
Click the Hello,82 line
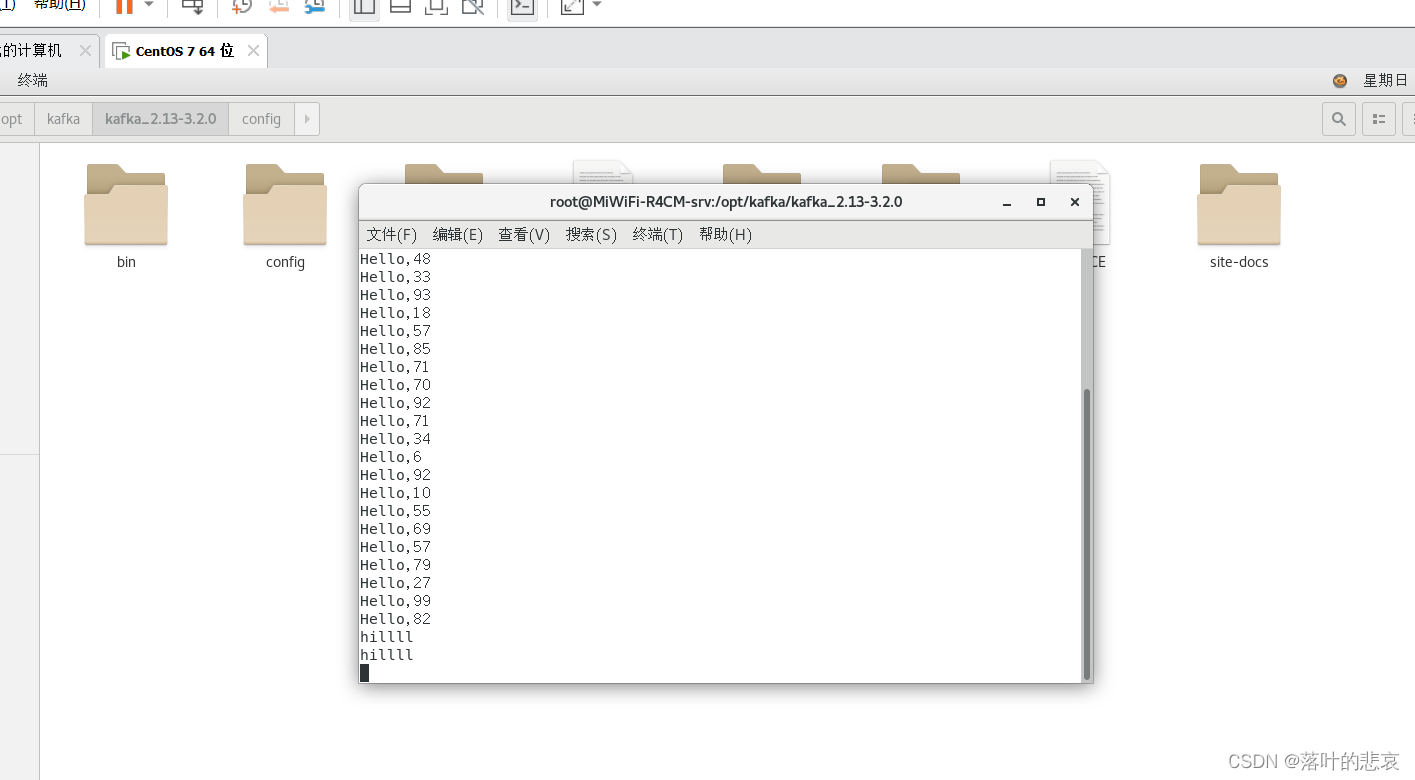pos(395,619)
